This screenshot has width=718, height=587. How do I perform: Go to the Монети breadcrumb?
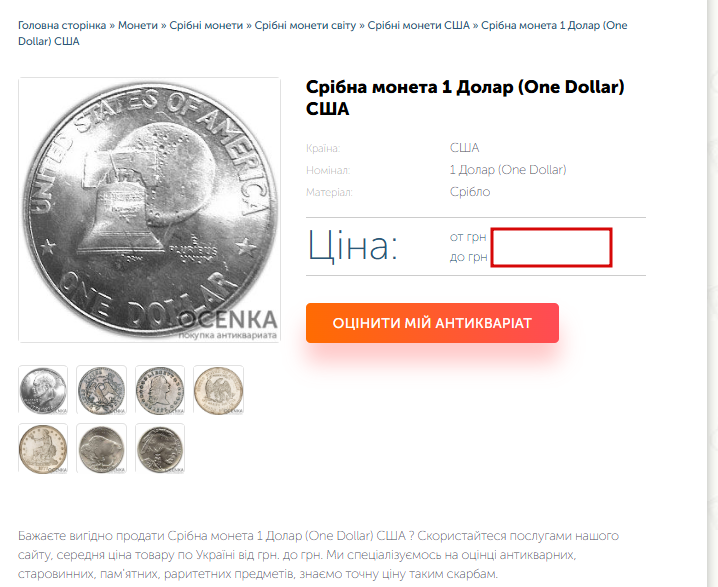tap(138, 25)
